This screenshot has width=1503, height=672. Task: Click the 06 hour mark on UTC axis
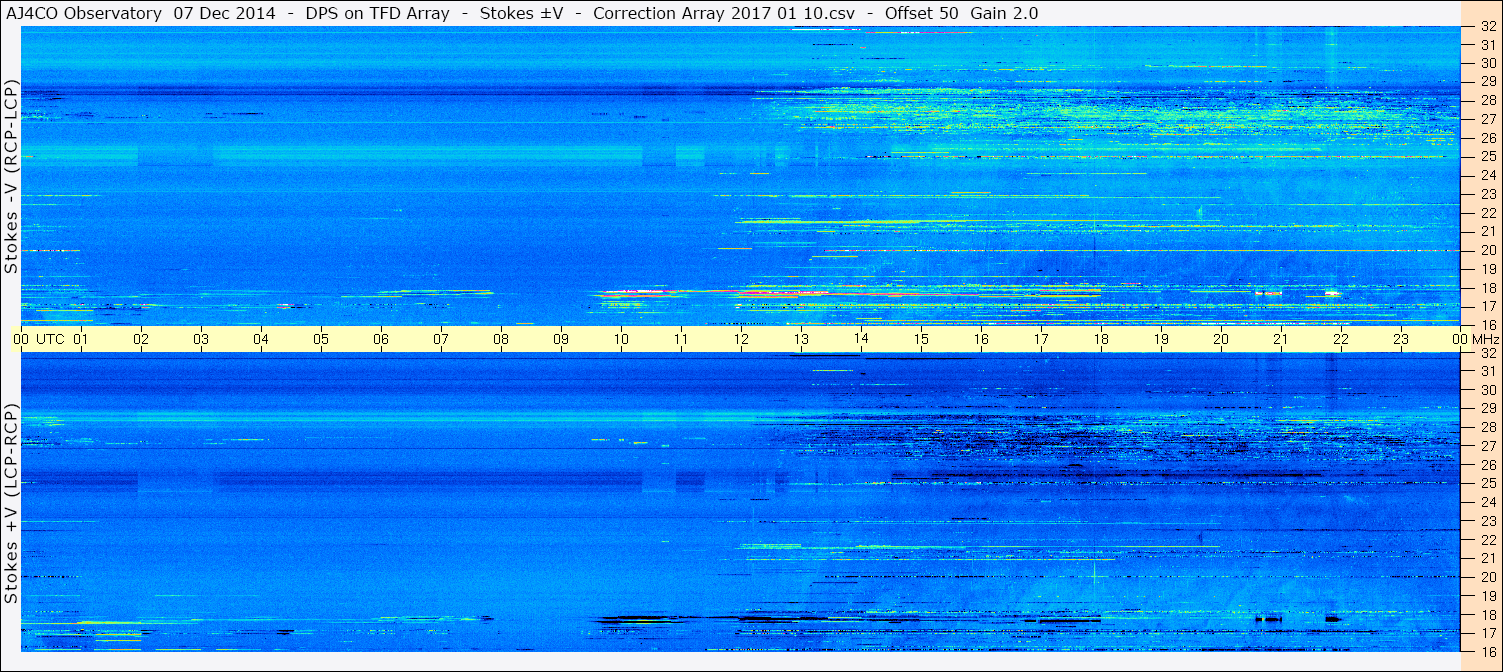coord(381,339)
